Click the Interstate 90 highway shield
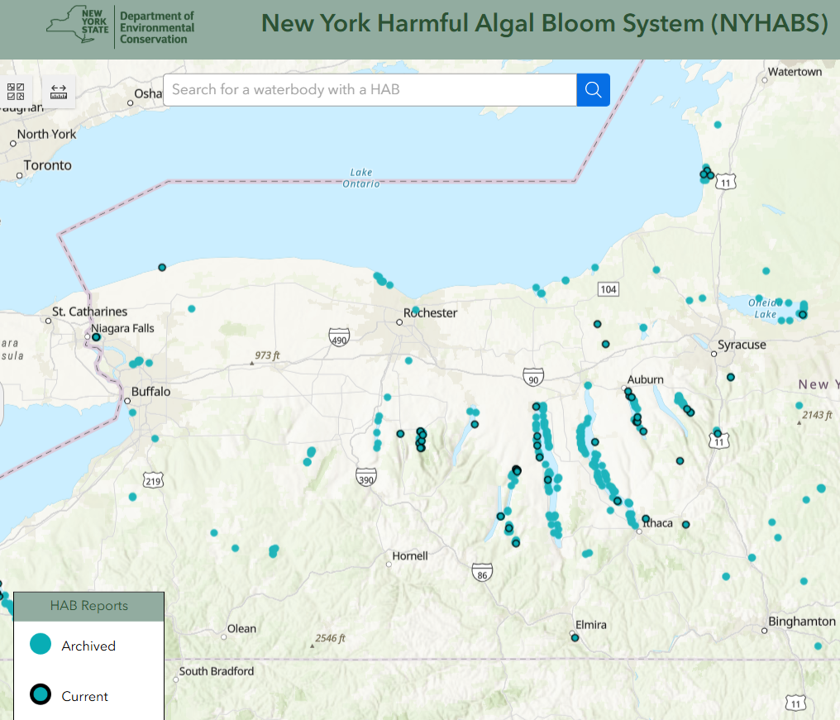840x720 pixels. (533, 377)
